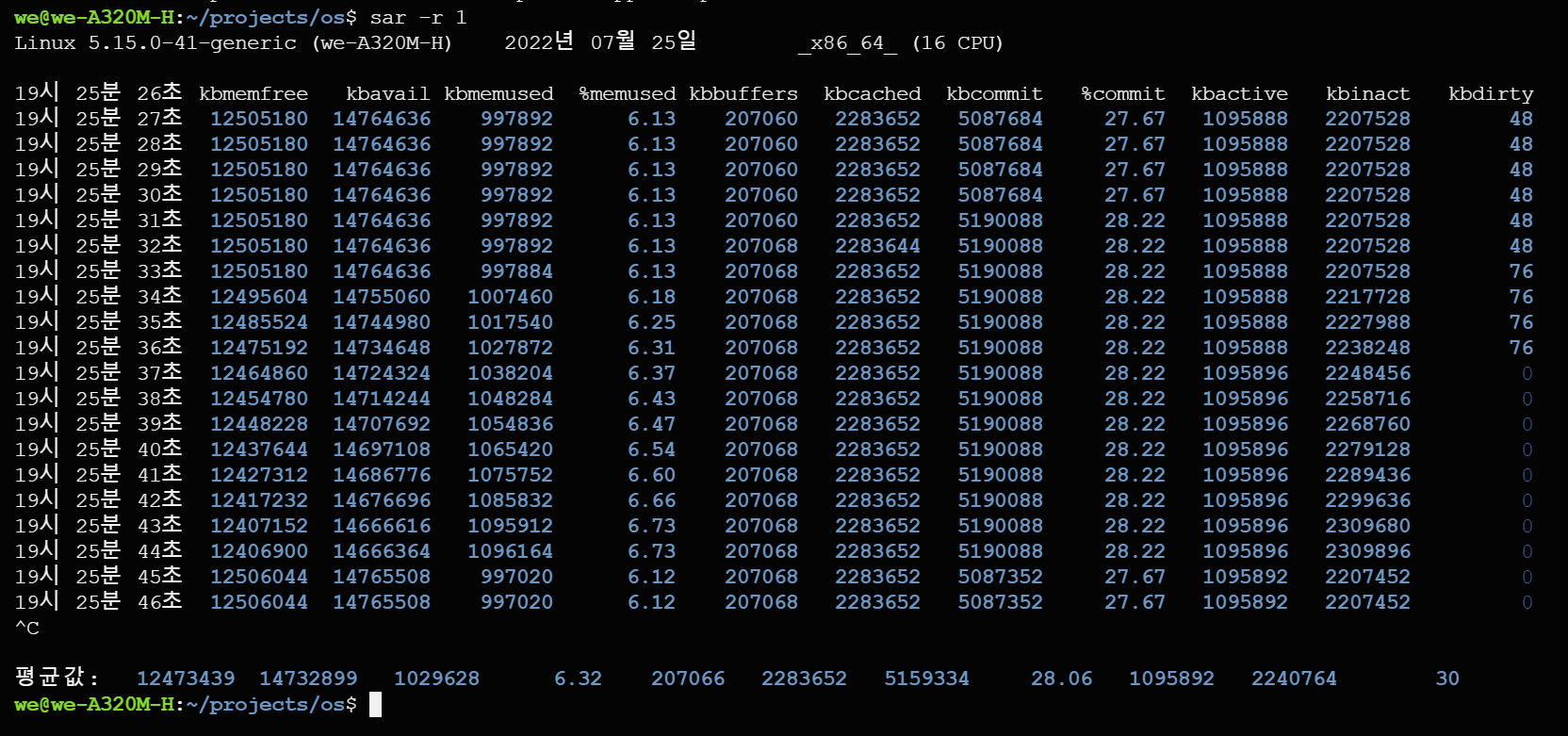The image size is (1568, 736).
Task: Click the '_x86_64_' architecture text
Action: [x=847, y=43]
